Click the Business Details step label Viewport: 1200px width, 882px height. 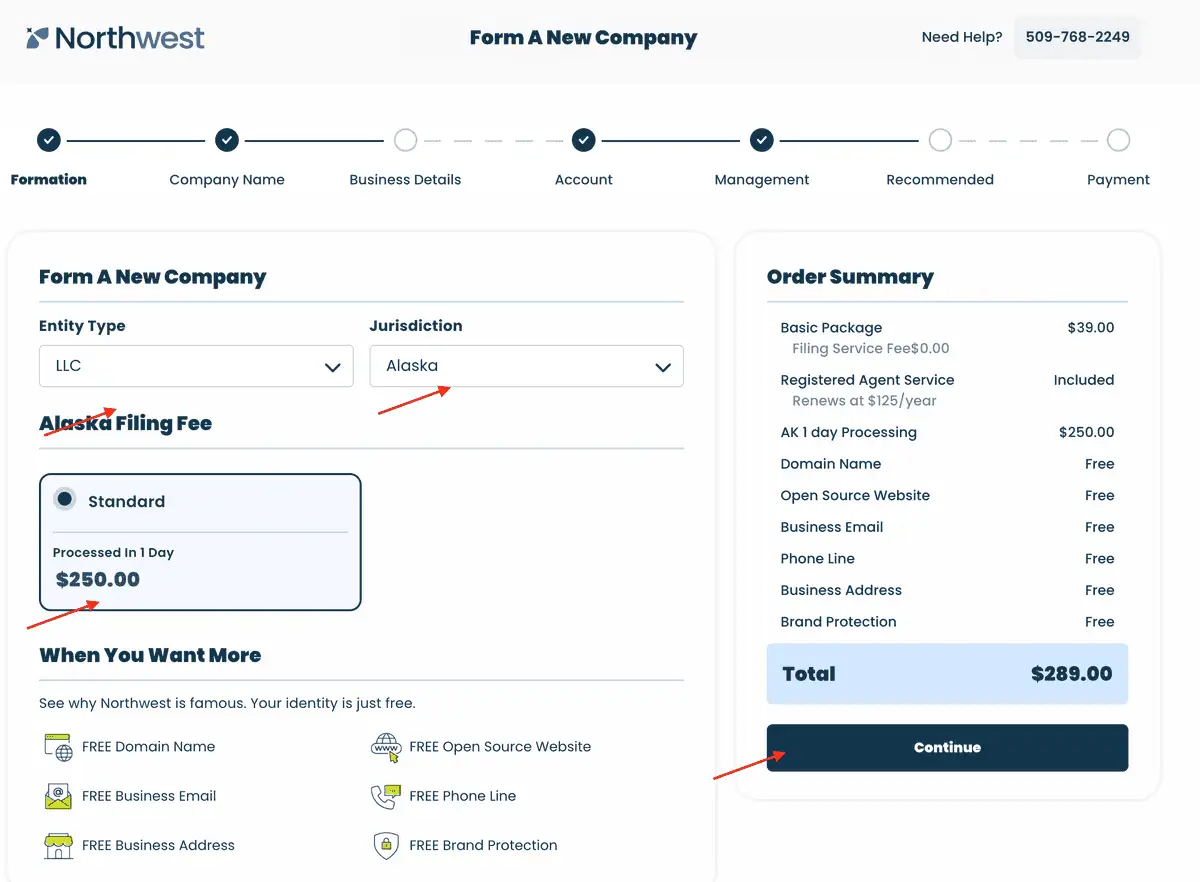point(405,180)
